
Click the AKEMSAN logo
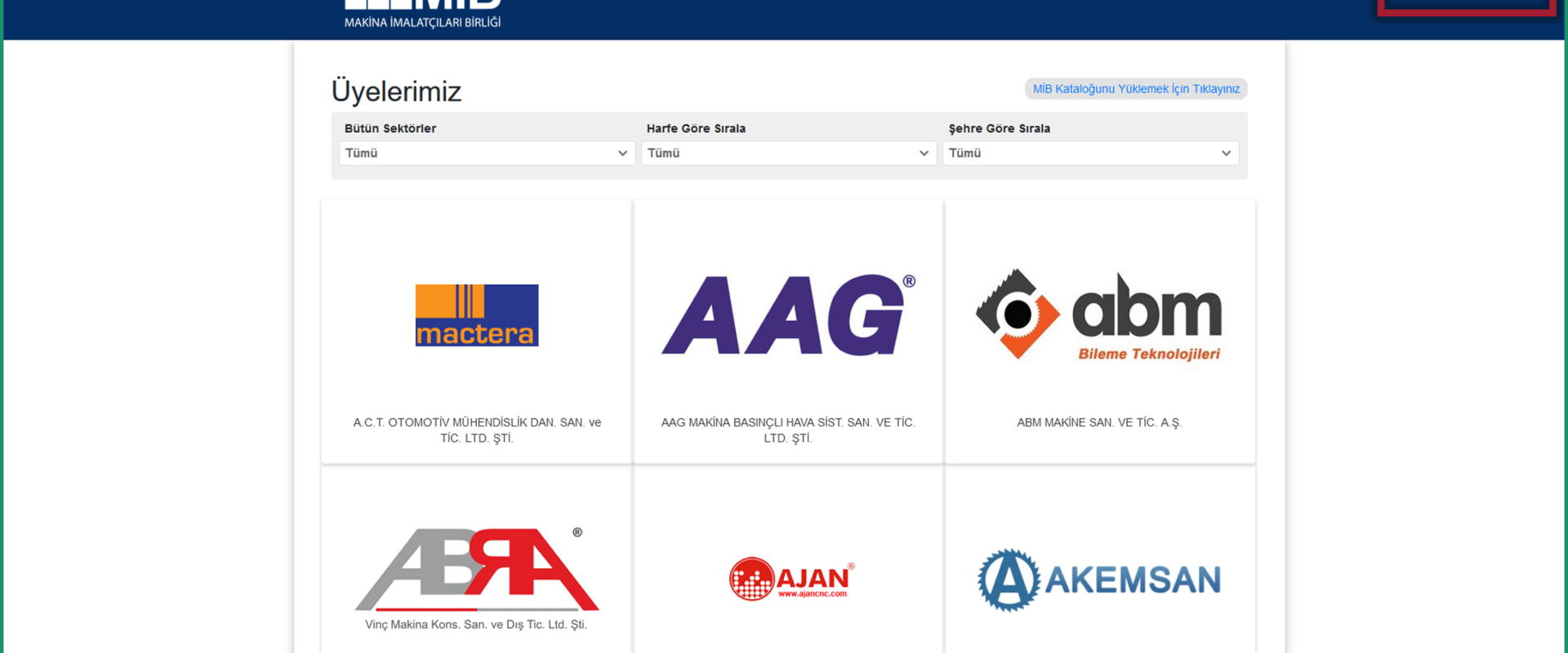point(1099,580)
